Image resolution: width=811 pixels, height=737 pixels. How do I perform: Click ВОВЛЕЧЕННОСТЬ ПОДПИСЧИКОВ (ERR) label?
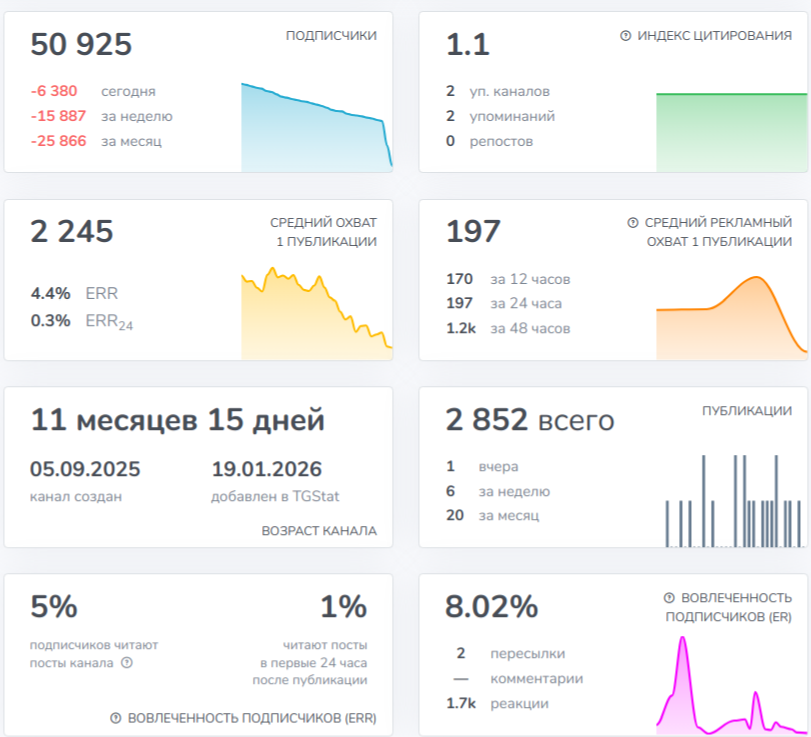pyautogui.click(x=252, y=718)
